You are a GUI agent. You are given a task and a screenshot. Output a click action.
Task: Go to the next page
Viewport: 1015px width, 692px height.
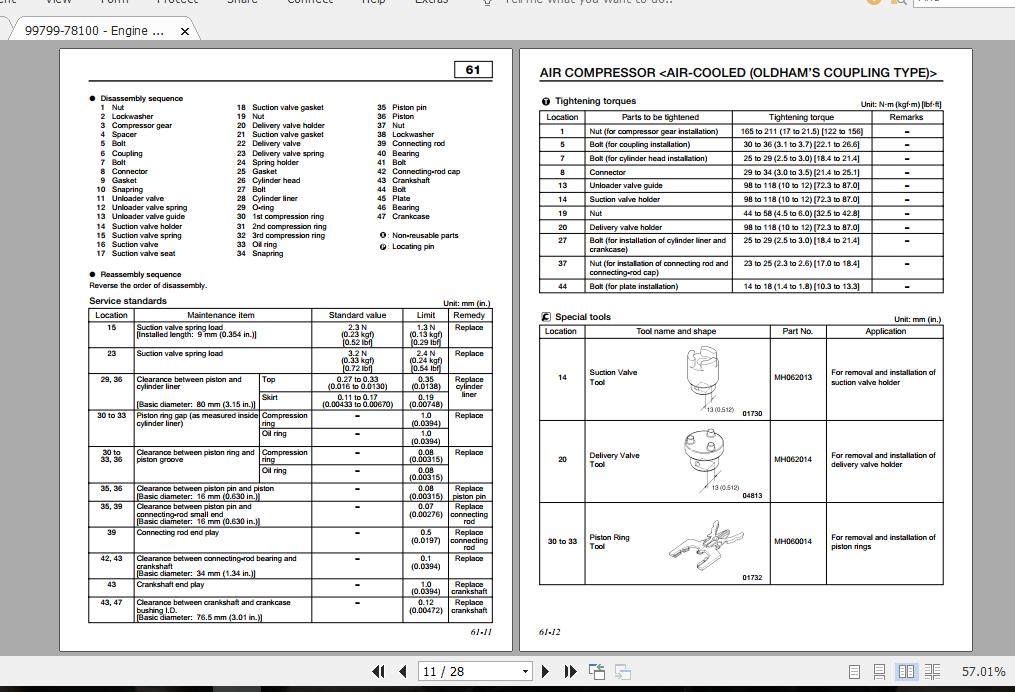coord(545,671)
